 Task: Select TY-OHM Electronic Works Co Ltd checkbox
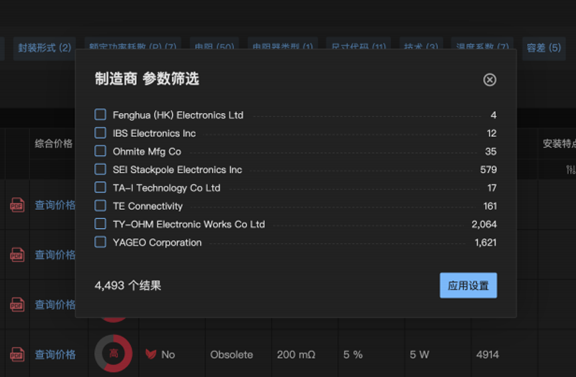[x=100, y=224]
